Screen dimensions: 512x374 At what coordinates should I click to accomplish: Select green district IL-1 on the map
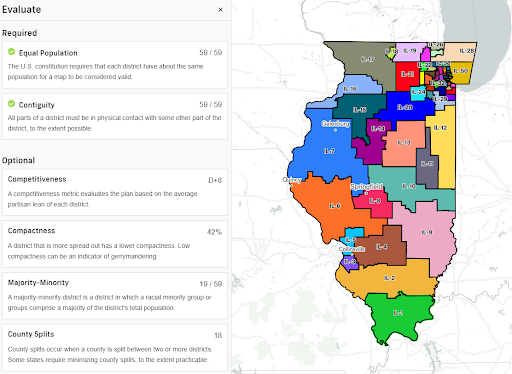398,313
